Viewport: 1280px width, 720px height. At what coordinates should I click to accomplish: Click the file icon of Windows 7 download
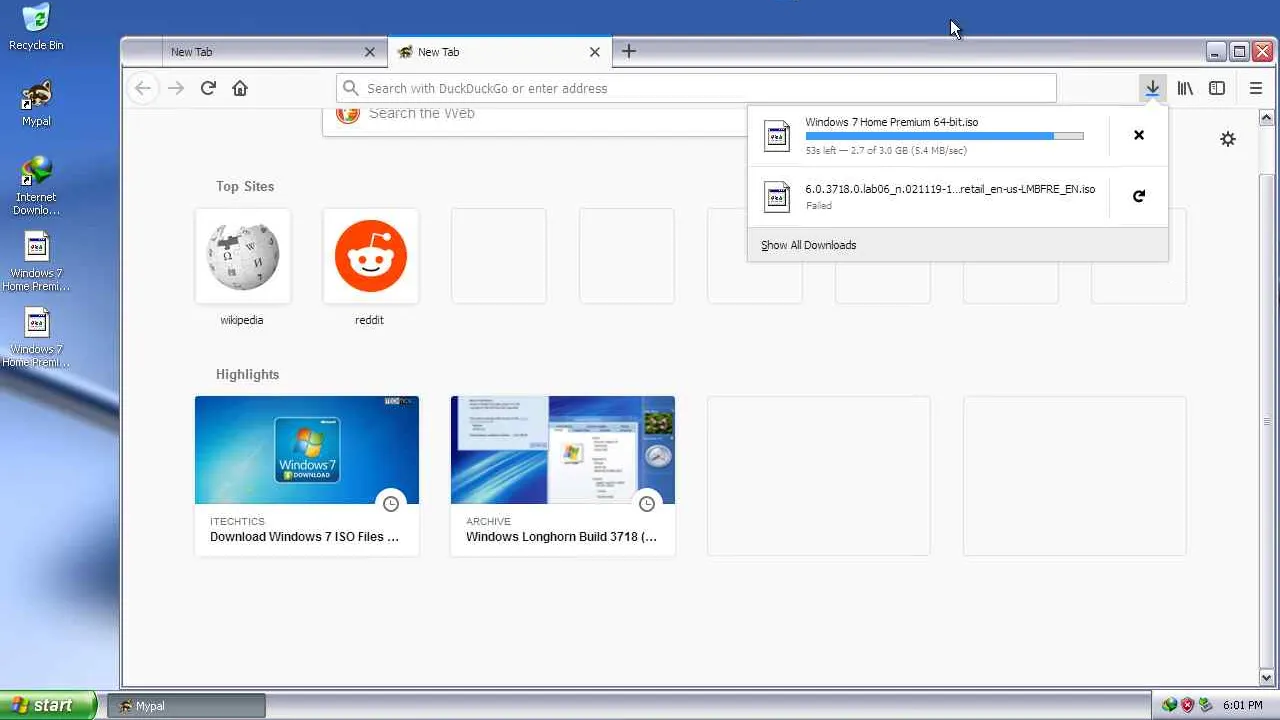[777, 135]
